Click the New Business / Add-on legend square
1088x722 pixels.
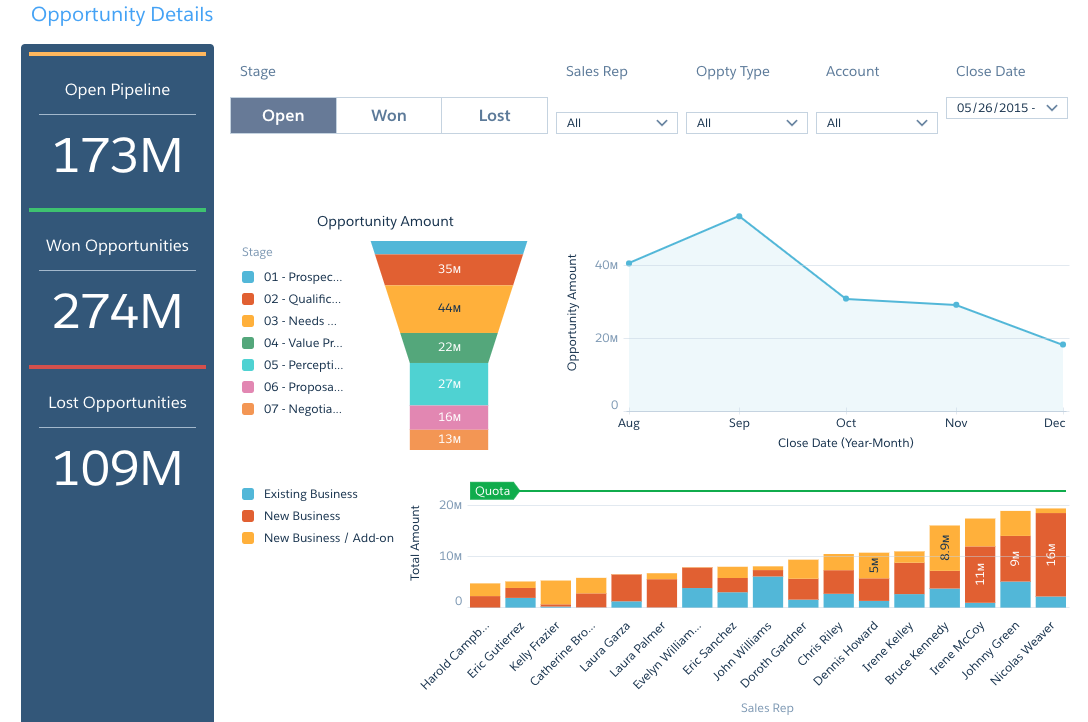250,538
